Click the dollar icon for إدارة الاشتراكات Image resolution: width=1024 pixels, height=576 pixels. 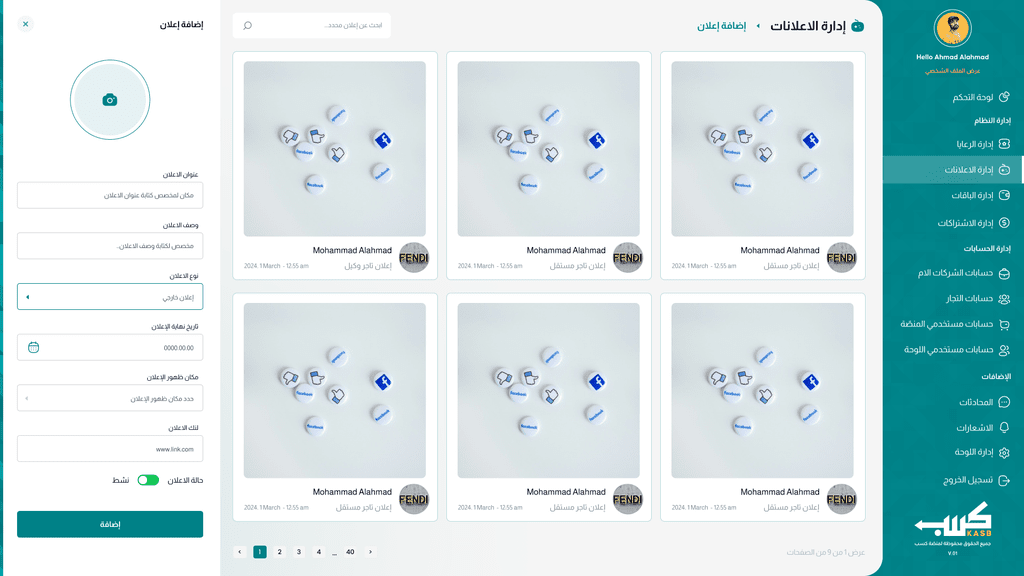coord(1004,223)
